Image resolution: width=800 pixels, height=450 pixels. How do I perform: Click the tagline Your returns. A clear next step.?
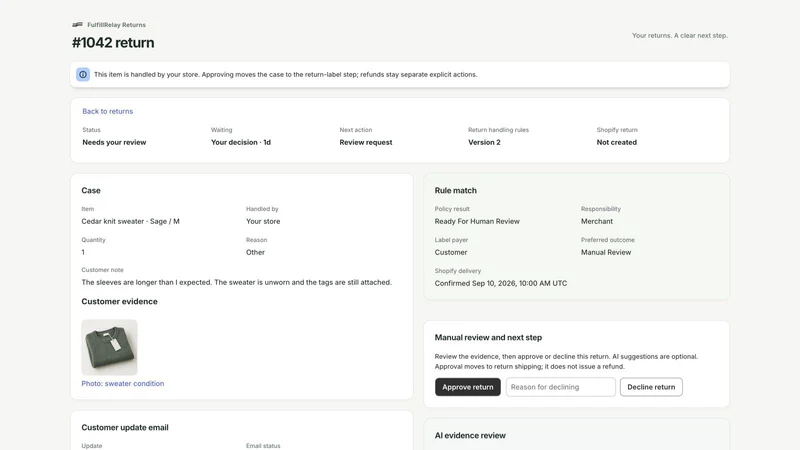coord(680,35)
